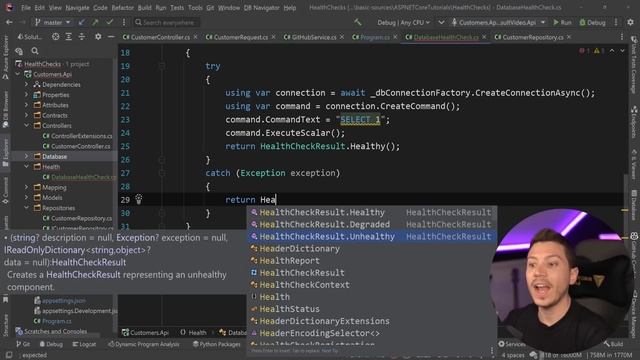Open Solution explorer options gear

(x=98, y=37)
